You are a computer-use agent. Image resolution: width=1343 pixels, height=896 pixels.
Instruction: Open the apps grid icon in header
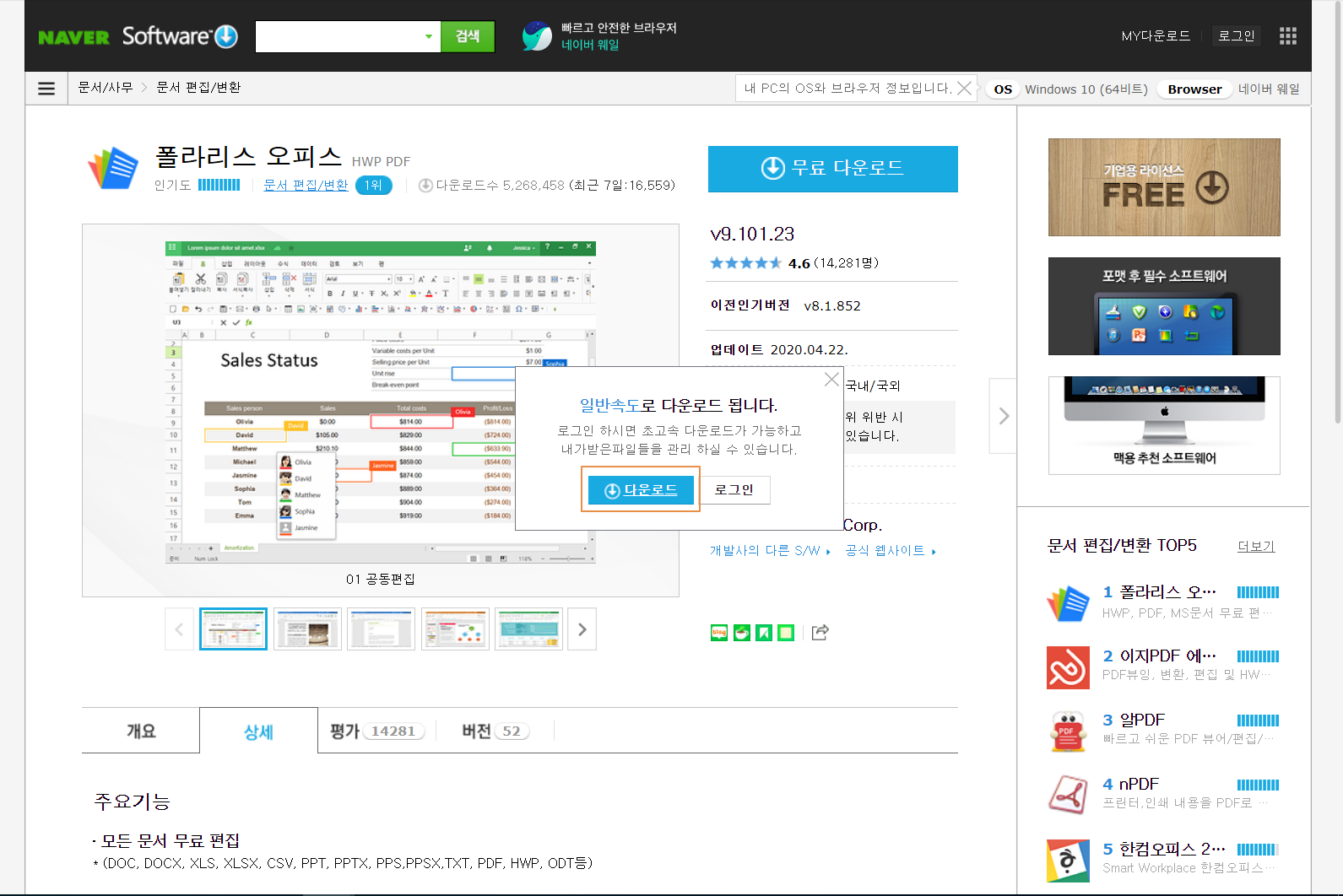(x=1287, y=35)
